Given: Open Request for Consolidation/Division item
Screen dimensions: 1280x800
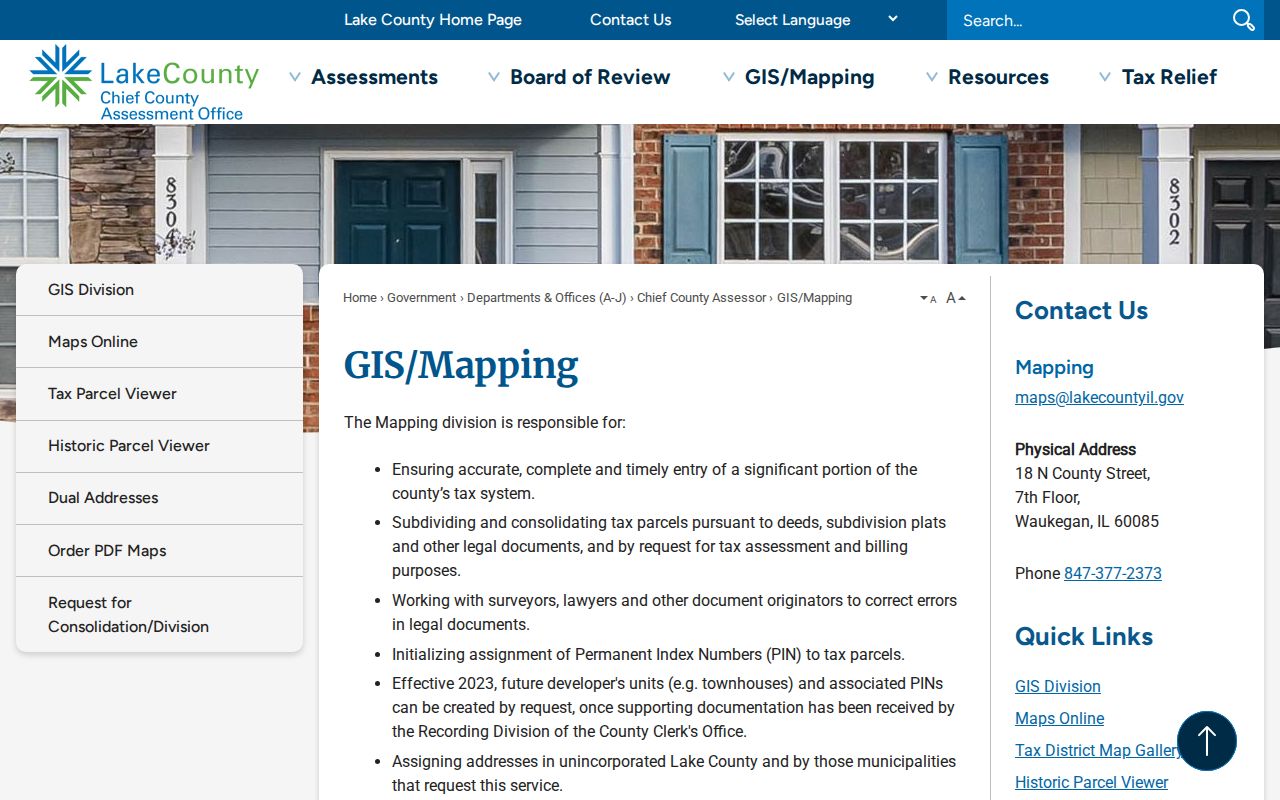Looking at the screenshot, I should click(159, 615).
